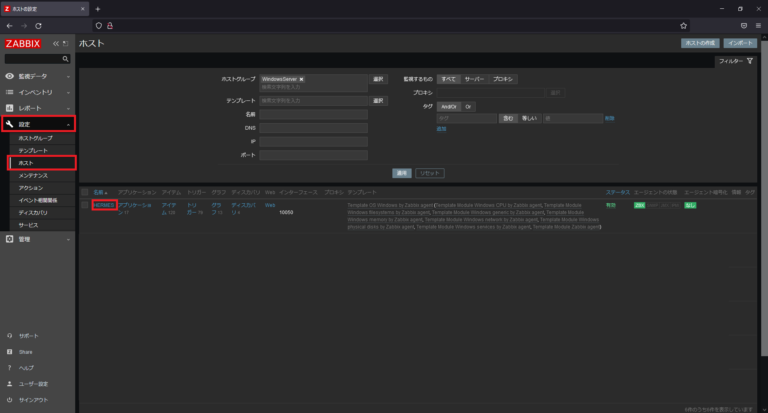The height and width of the screenshot is (413, 768).
Task: Expand the 管理 sidebar menu
Action: click(37, 239)
